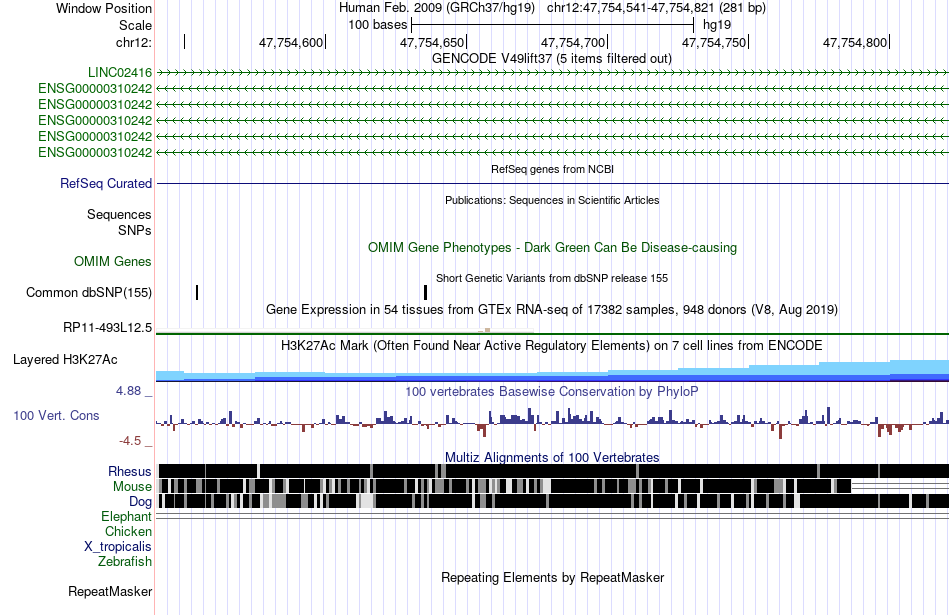Click the thin dbSNP variant mark near track start

coord(197,293)
